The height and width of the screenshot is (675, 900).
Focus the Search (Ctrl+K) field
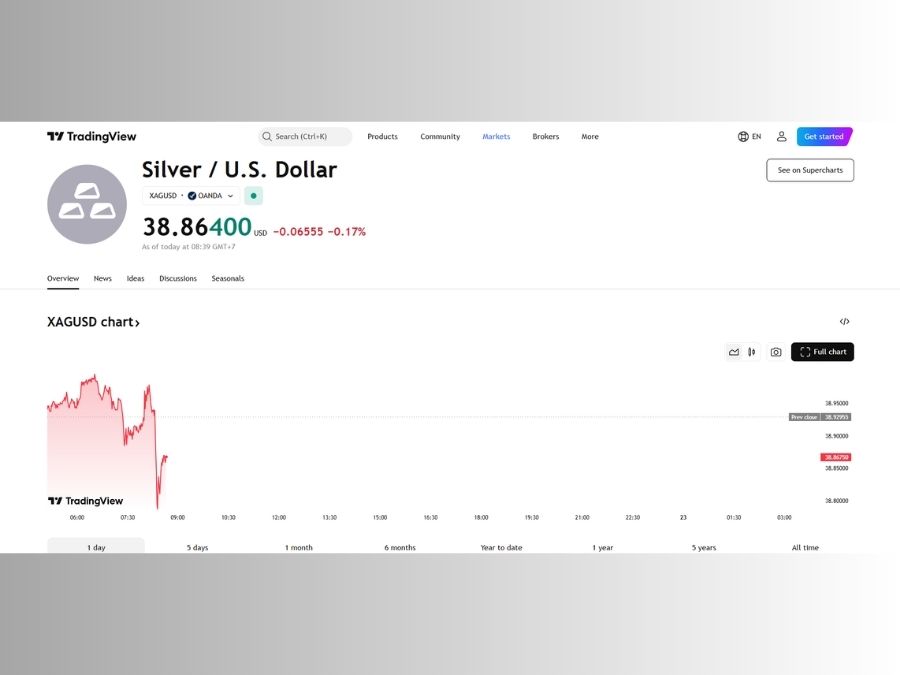pyautogui.click(x=305, y=137)
